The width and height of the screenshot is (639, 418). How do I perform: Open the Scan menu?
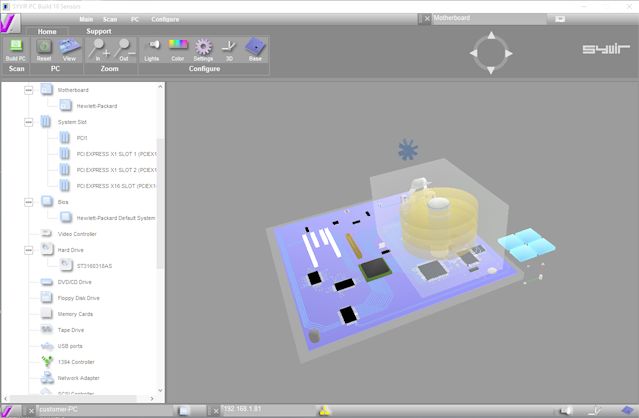pyautogui.click(x=110, y=19)
